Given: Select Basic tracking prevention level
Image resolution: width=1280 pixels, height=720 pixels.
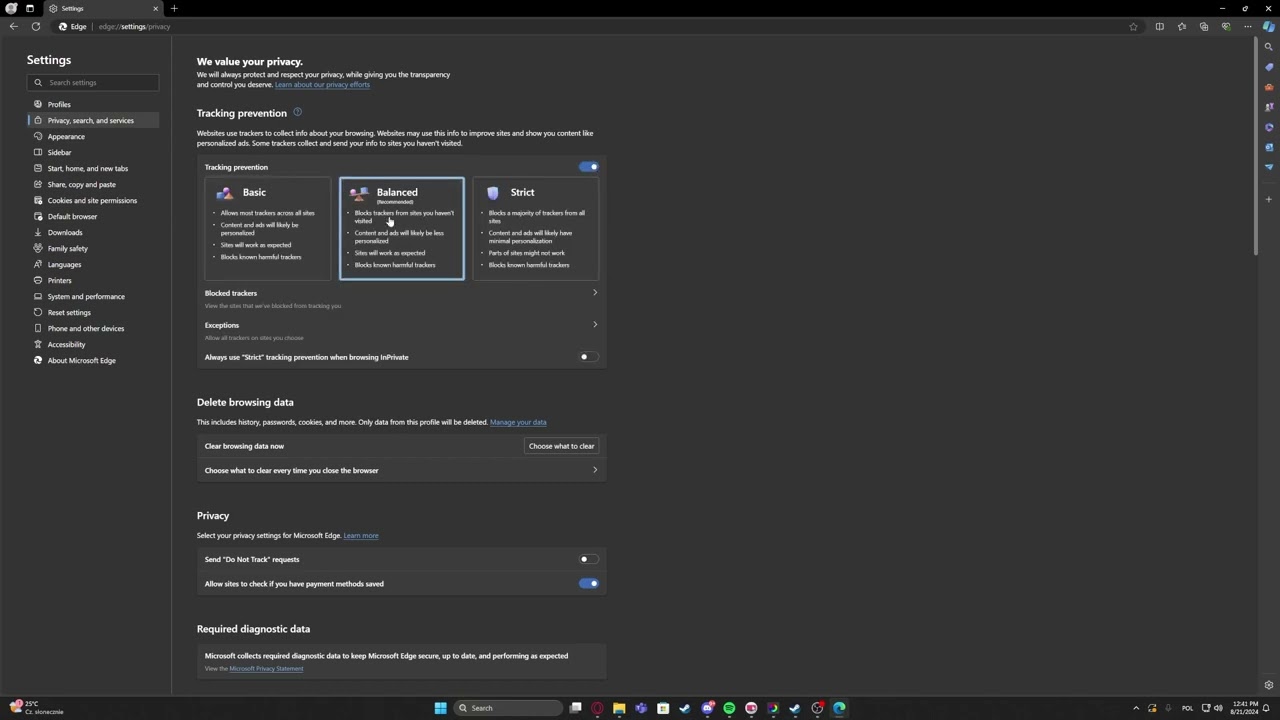Looking at the screenshot, I should click(x=268, y=229).
